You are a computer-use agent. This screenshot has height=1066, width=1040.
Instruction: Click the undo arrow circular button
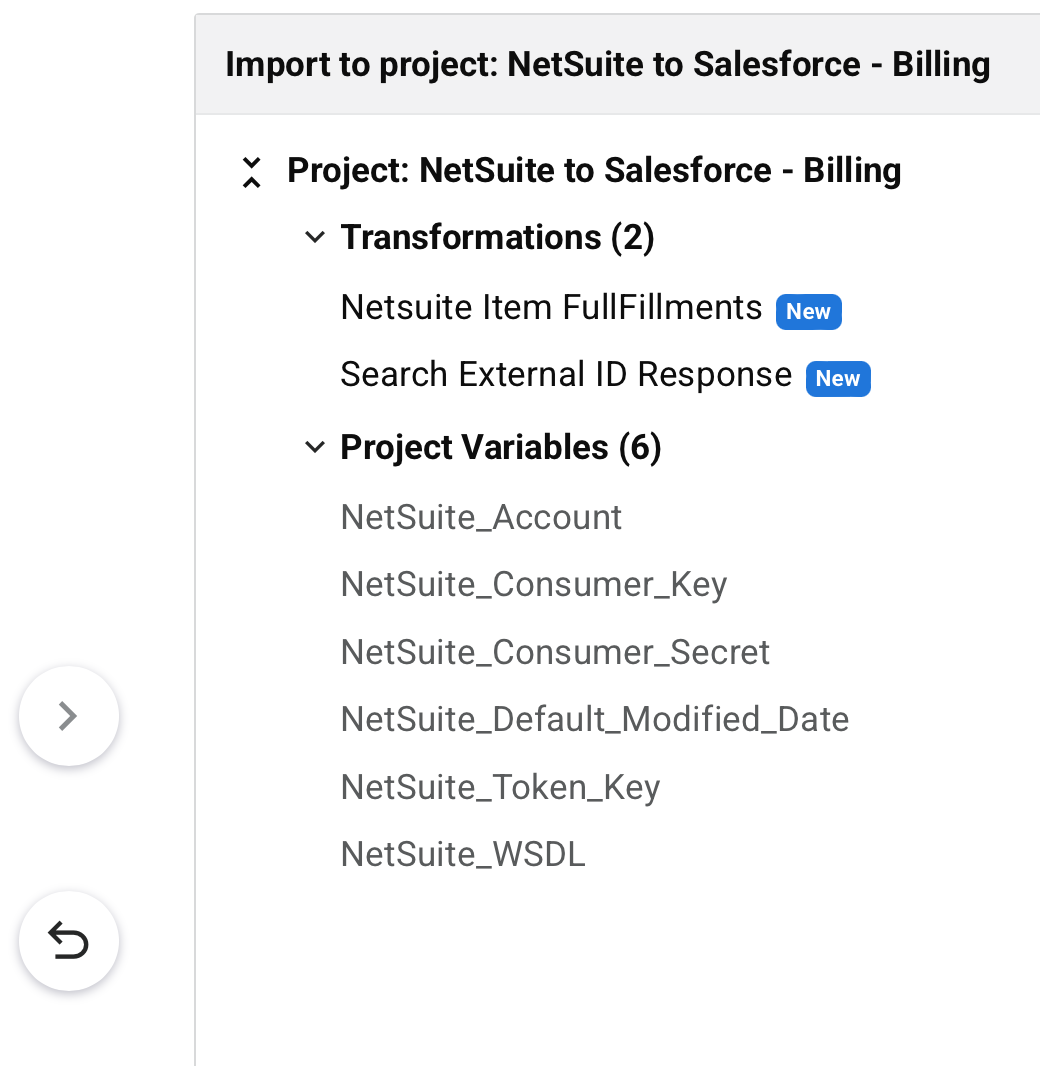pyautogui.click(x=68, y=941)
